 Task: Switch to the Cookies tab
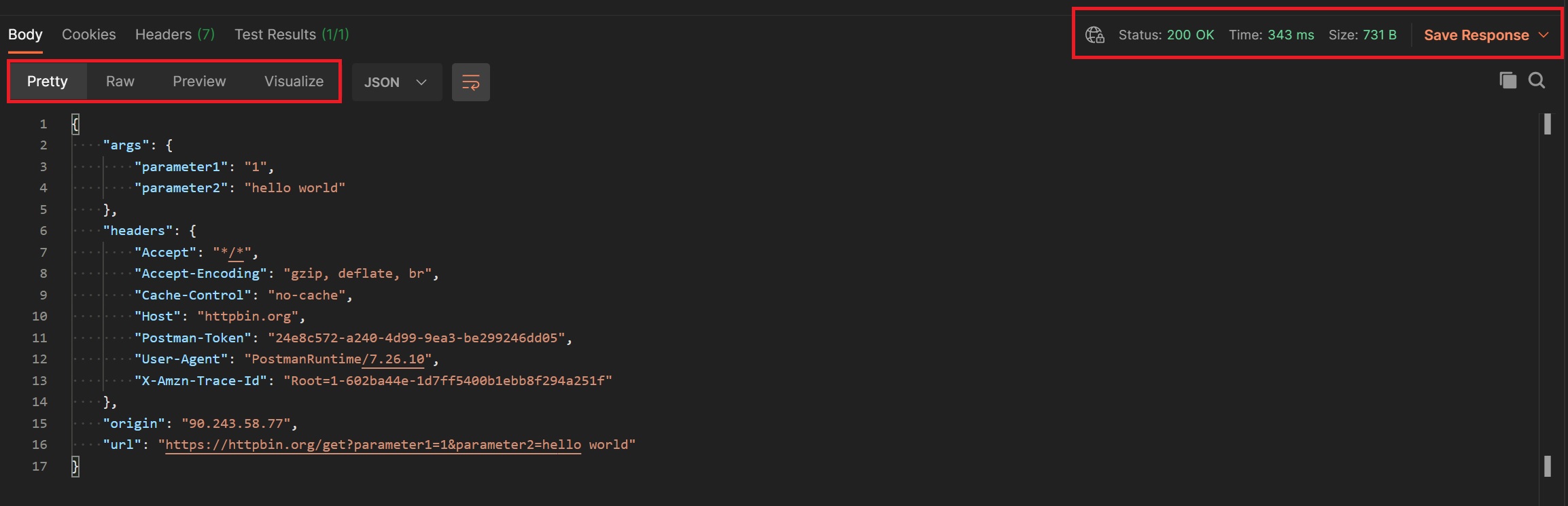88,35
